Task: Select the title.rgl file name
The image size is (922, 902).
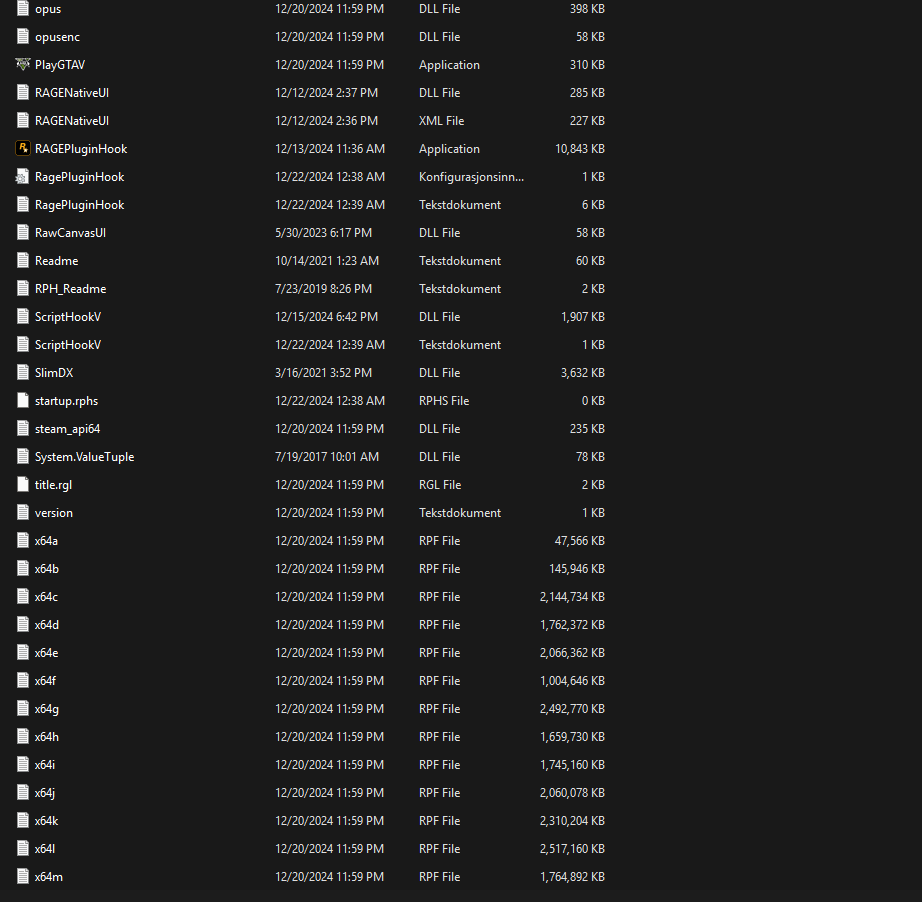Action: coord(53,485)
